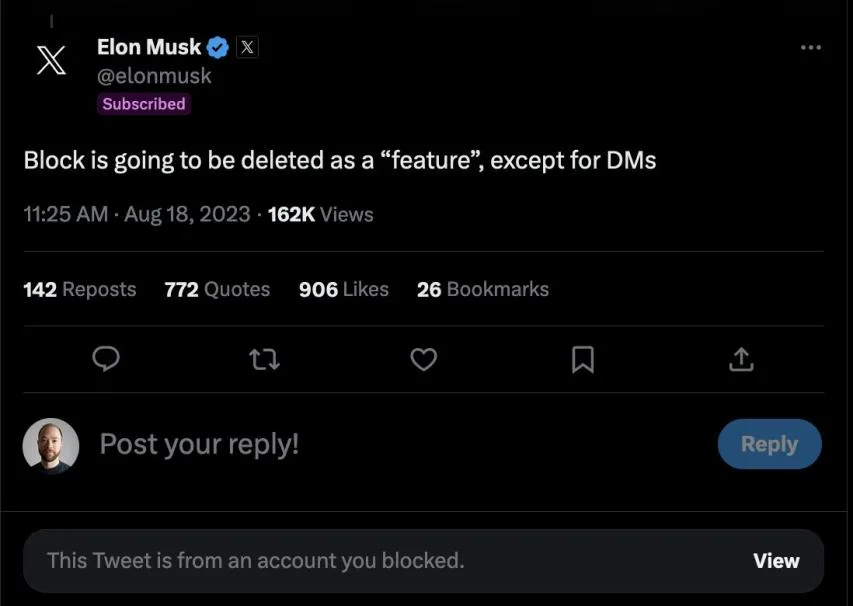Open the share icon for this tweet

click(x=741, y=359)
